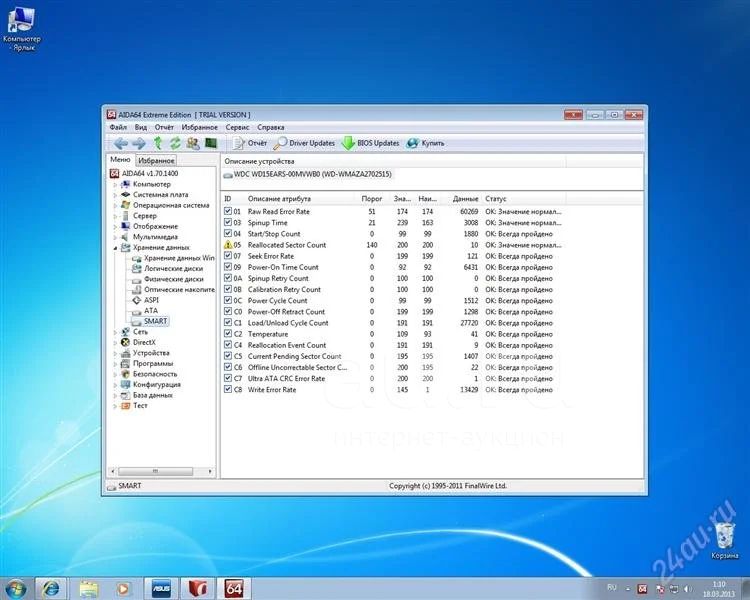This screenshot has width=750, height=600.
Task: Select Сервер in the tree
Action: coord(139,216)
